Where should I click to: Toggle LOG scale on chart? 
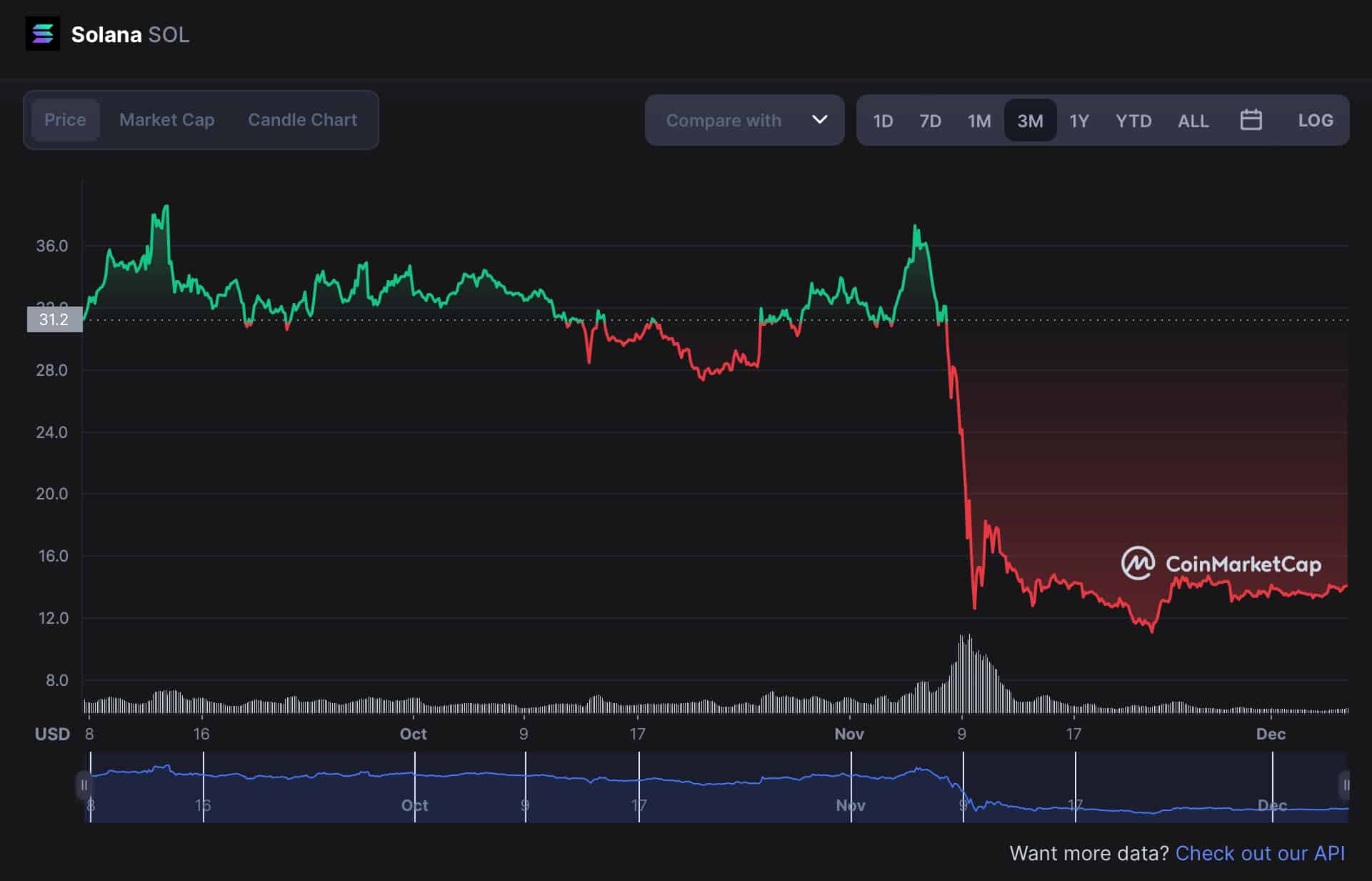1315,120
